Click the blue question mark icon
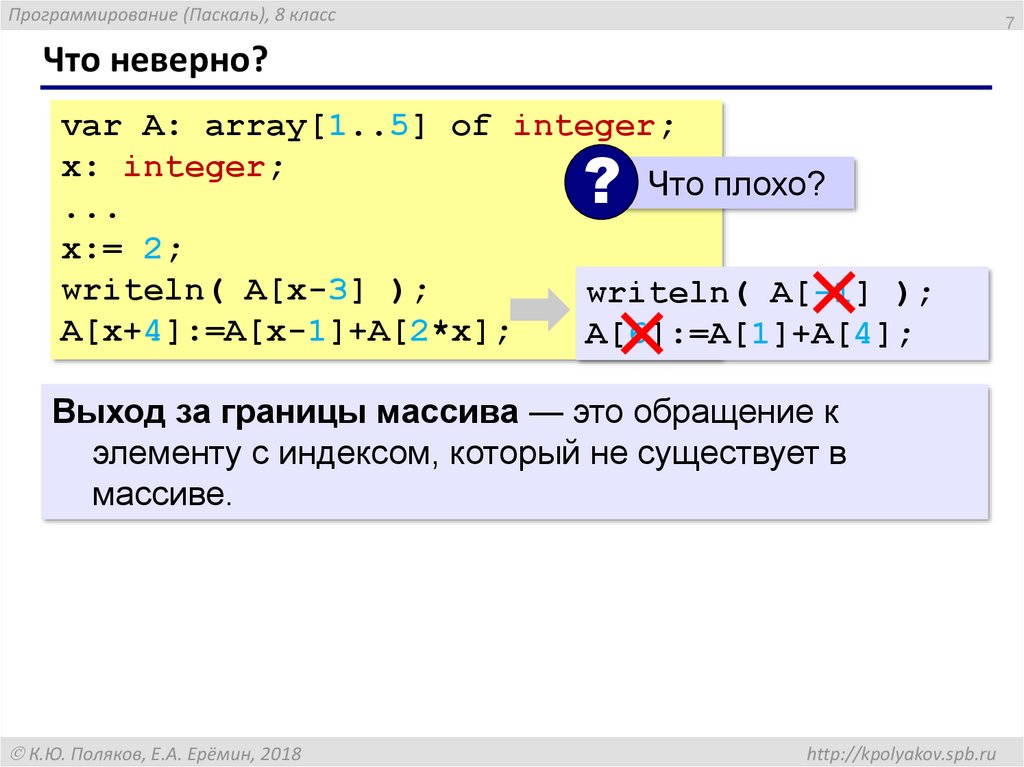 click(x=600, y=182)
